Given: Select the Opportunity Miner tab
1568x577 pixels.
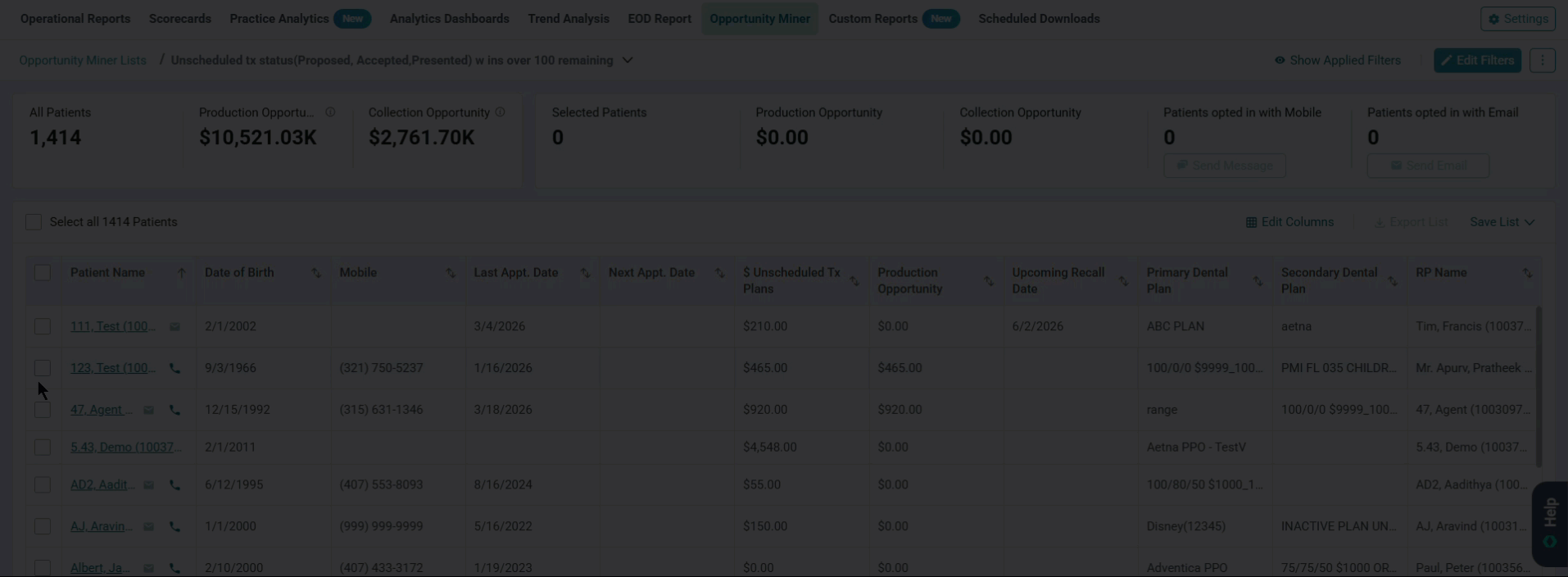Looking at the screenshot, I should point(759,19).
